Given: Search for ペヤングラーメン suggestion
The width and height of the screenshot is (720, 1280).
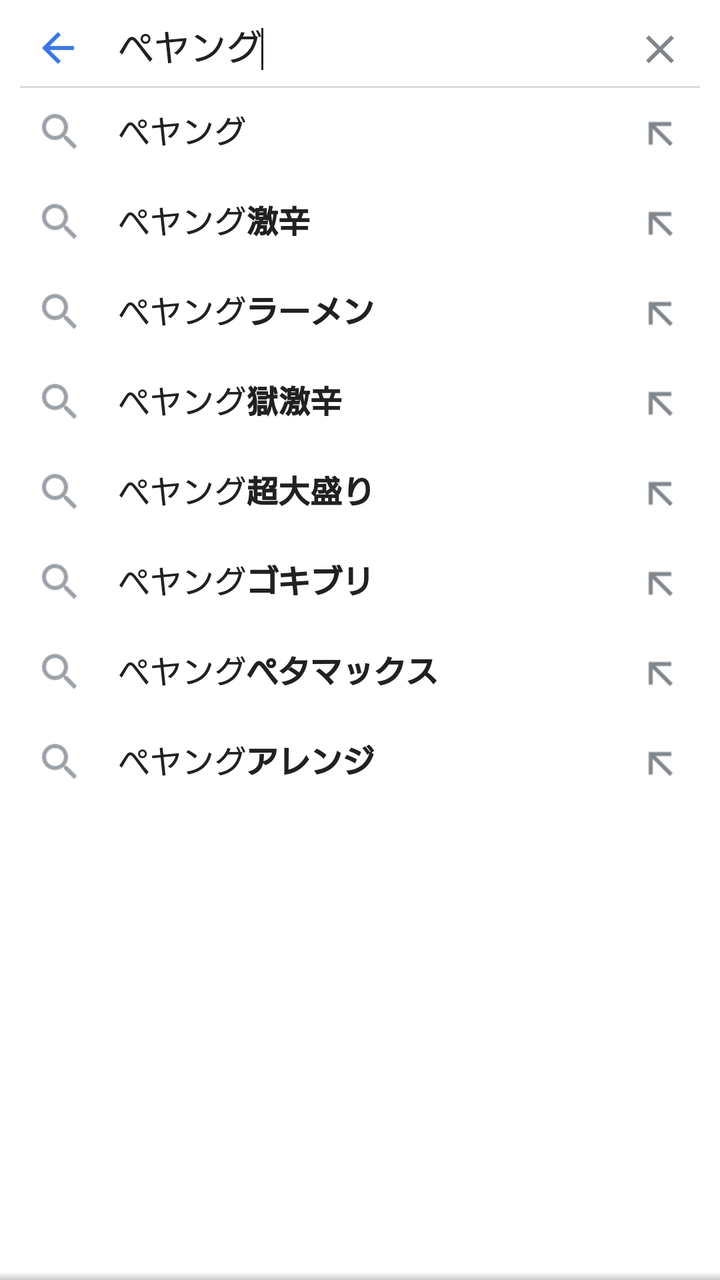Looking at the screenshot, I should (x=246, y=312).
